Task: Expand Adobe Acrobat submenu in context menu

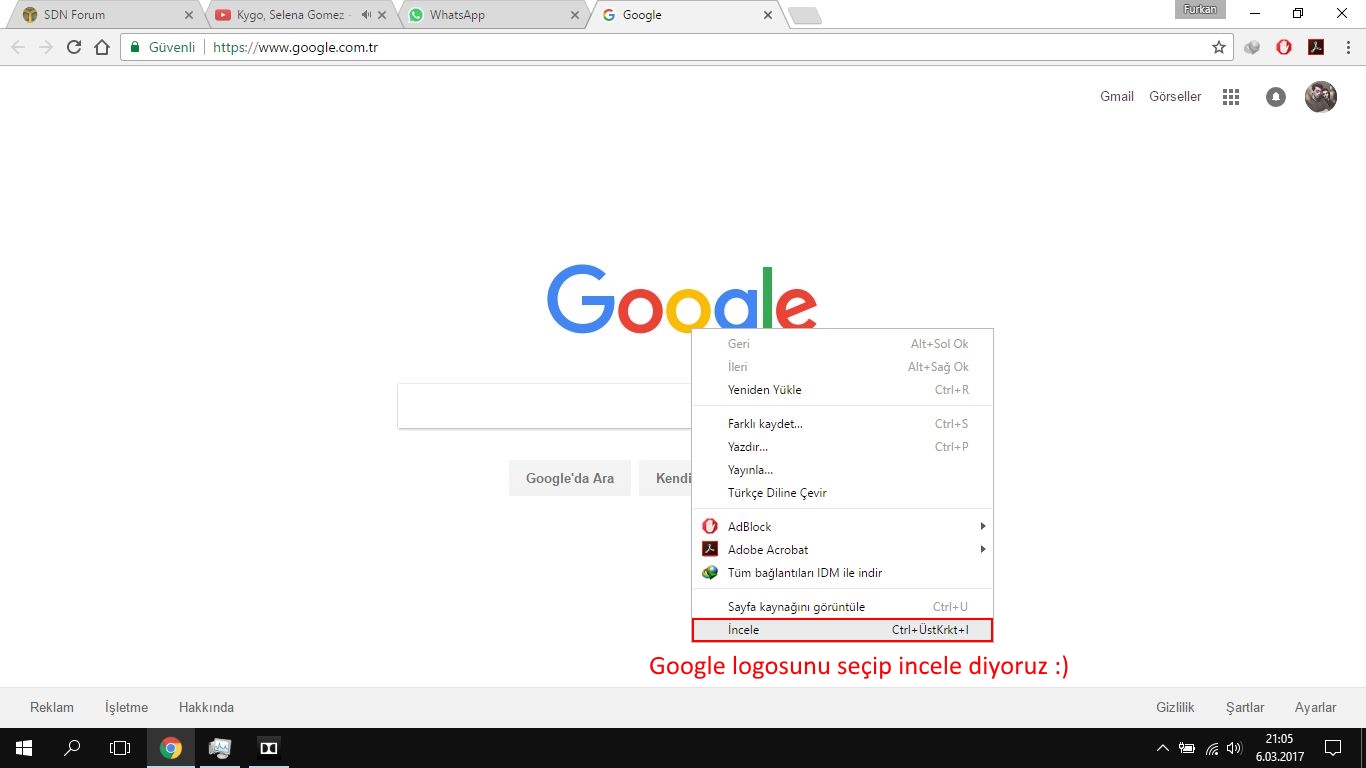Action: [x=843, y=550]
